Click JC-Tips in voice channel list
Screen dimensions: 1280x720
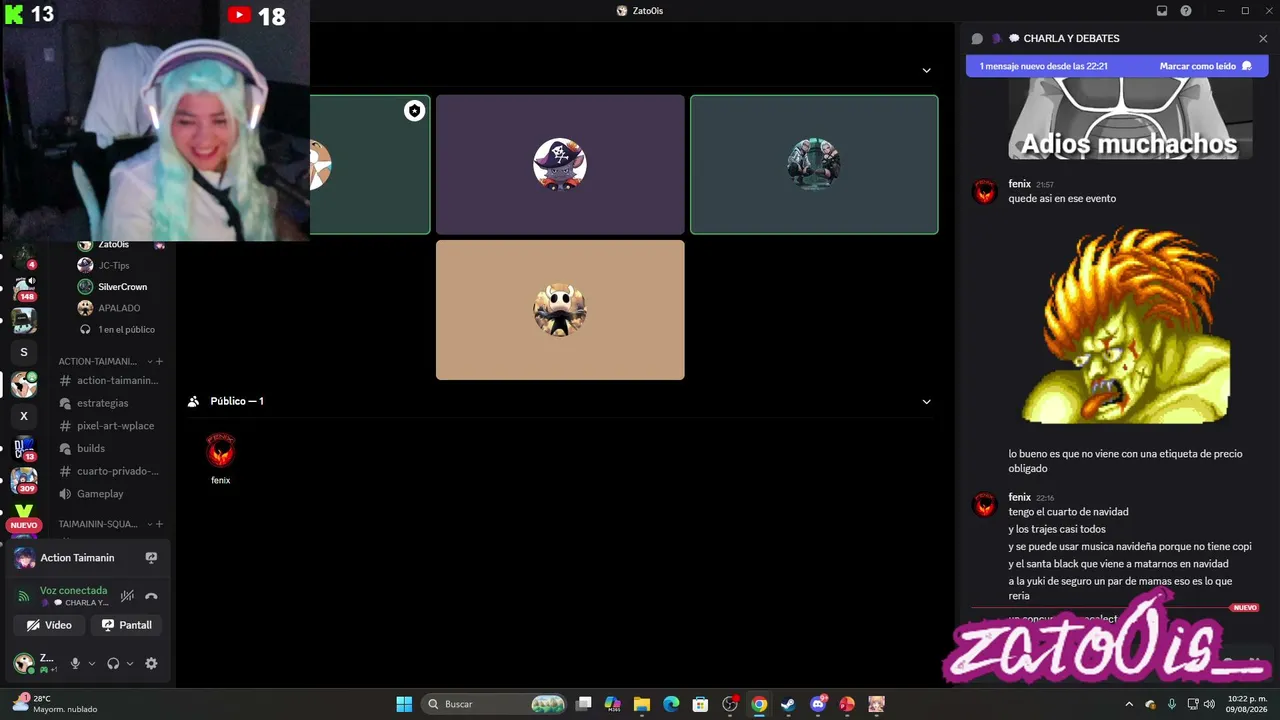point(114,265)
